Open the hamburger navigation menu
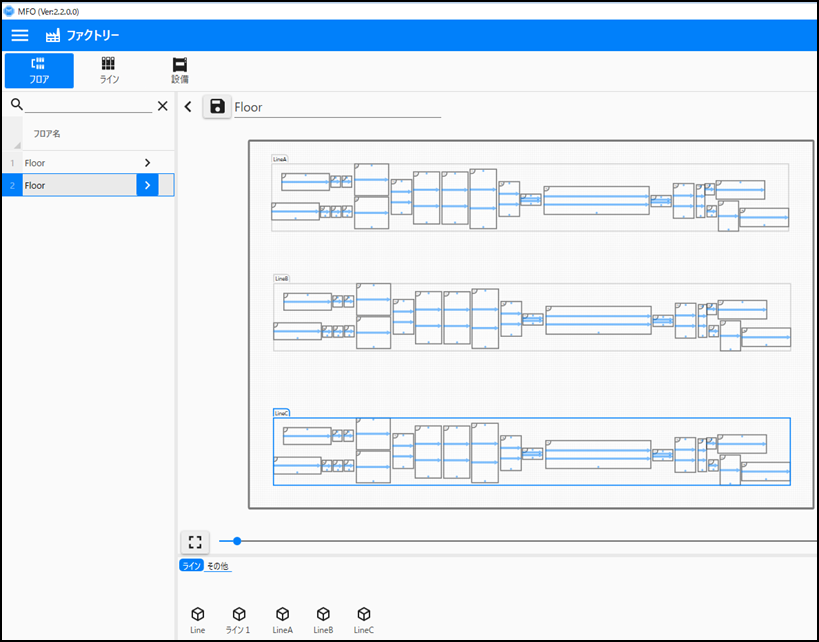819x642 pixels. coord(20,35)
